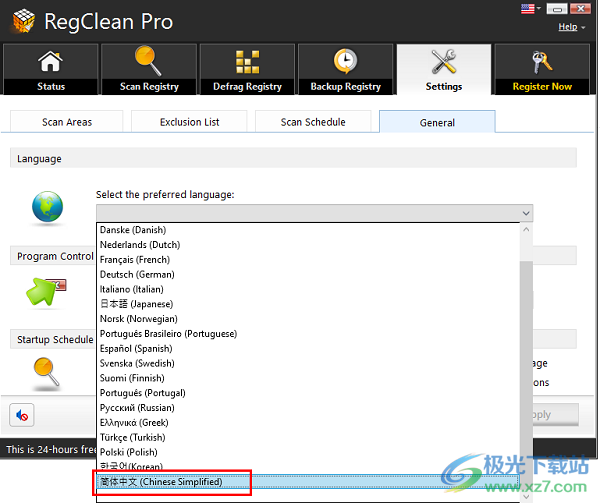Open the Help menu link
The image size is (600, 503).
point(568,27)
